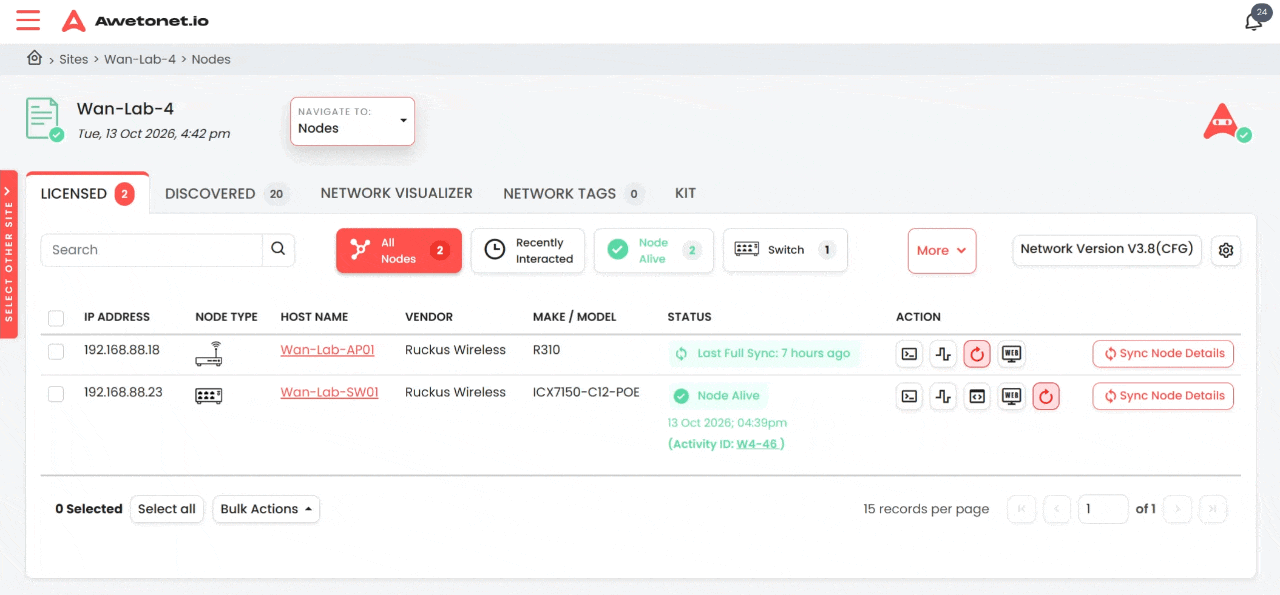Image resolution: width=1280 pixels, height=595 pixels.
Task: Sync Node Details for Wan-Lab-AP01
Action: [1163, 353]
